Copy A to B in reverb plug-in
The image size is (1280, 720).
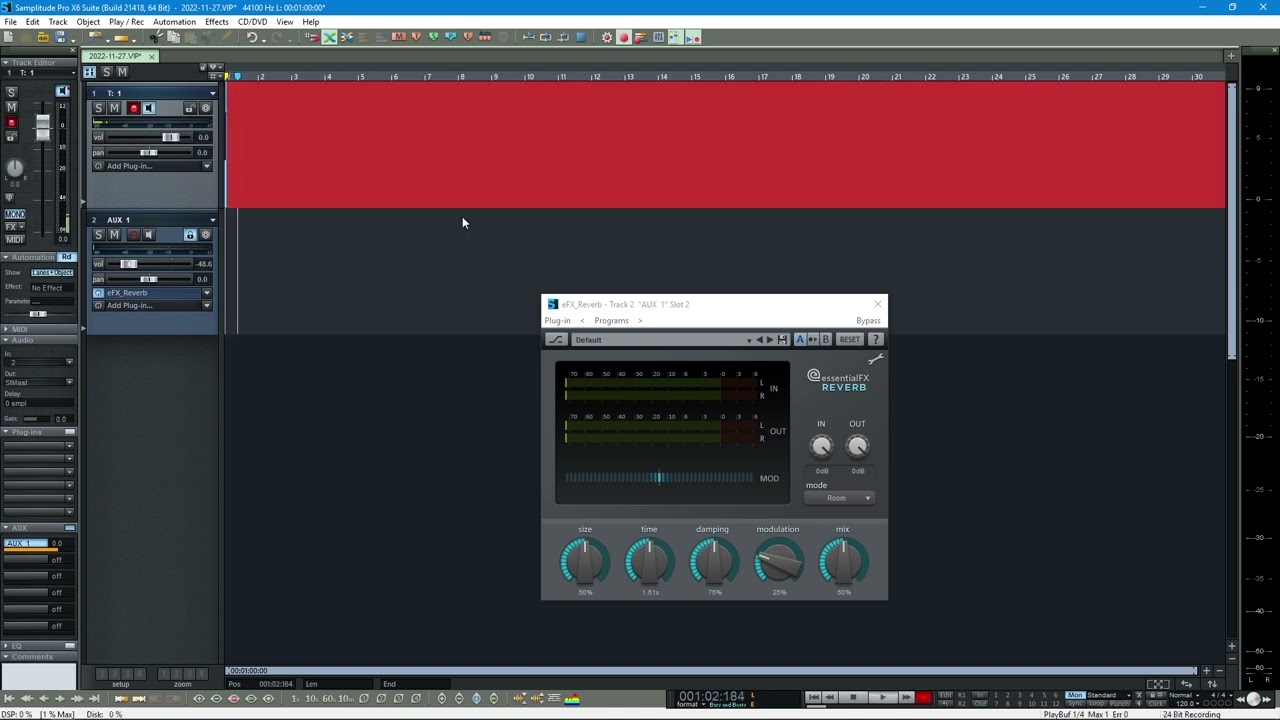pyautogui.click(x=812, y=340)
